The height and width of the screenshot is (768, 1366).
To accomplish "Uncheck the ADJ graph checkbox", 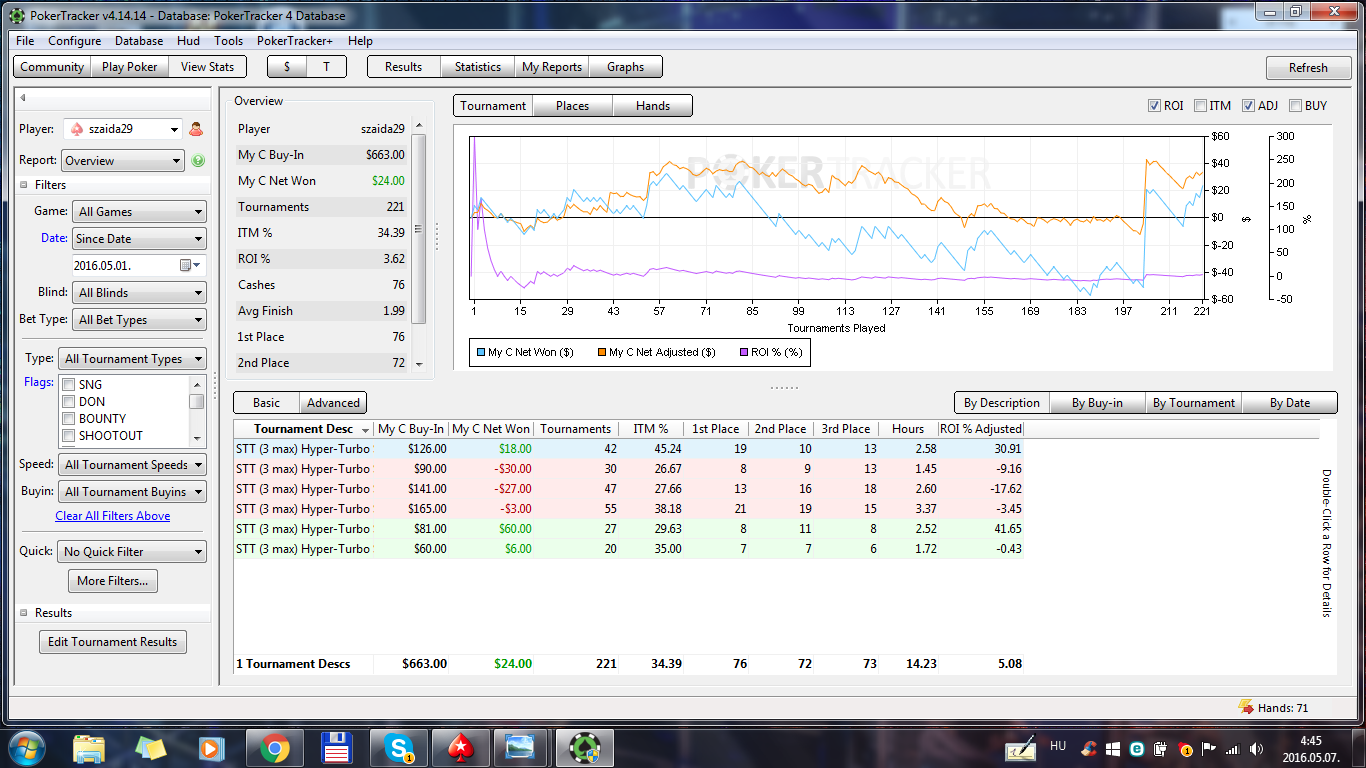I will click(1248, 106).
